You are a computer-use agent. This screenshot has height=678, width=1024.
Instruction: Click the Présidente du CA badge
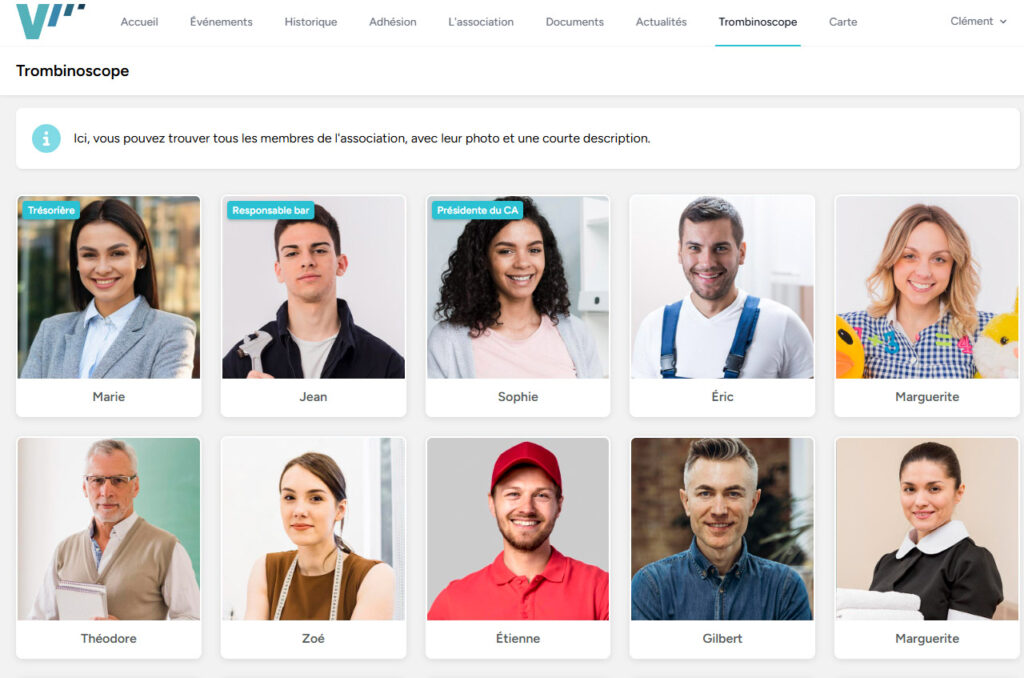[x=477, y=210]
